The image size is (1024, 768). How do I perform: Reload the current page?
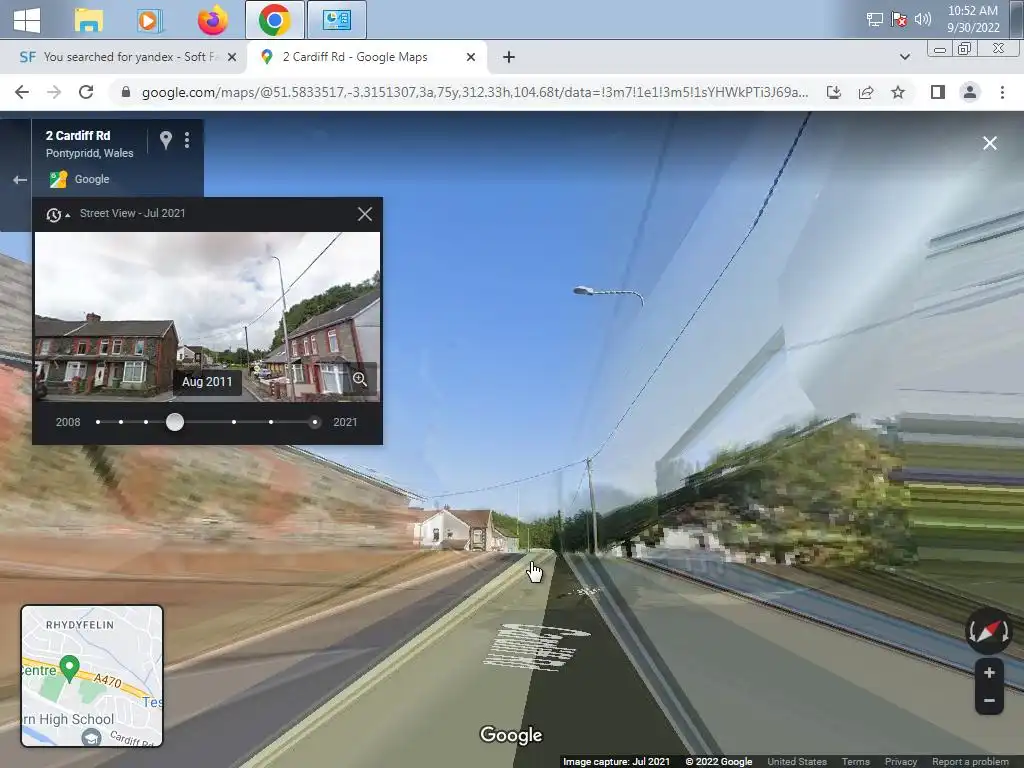86,92
